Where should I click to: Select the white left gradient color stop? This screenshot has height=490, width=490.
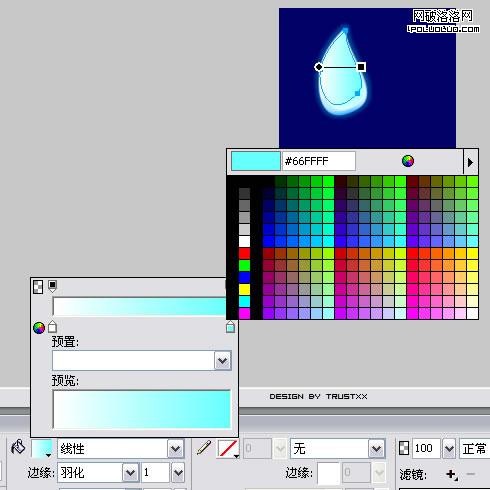[52, 327]
